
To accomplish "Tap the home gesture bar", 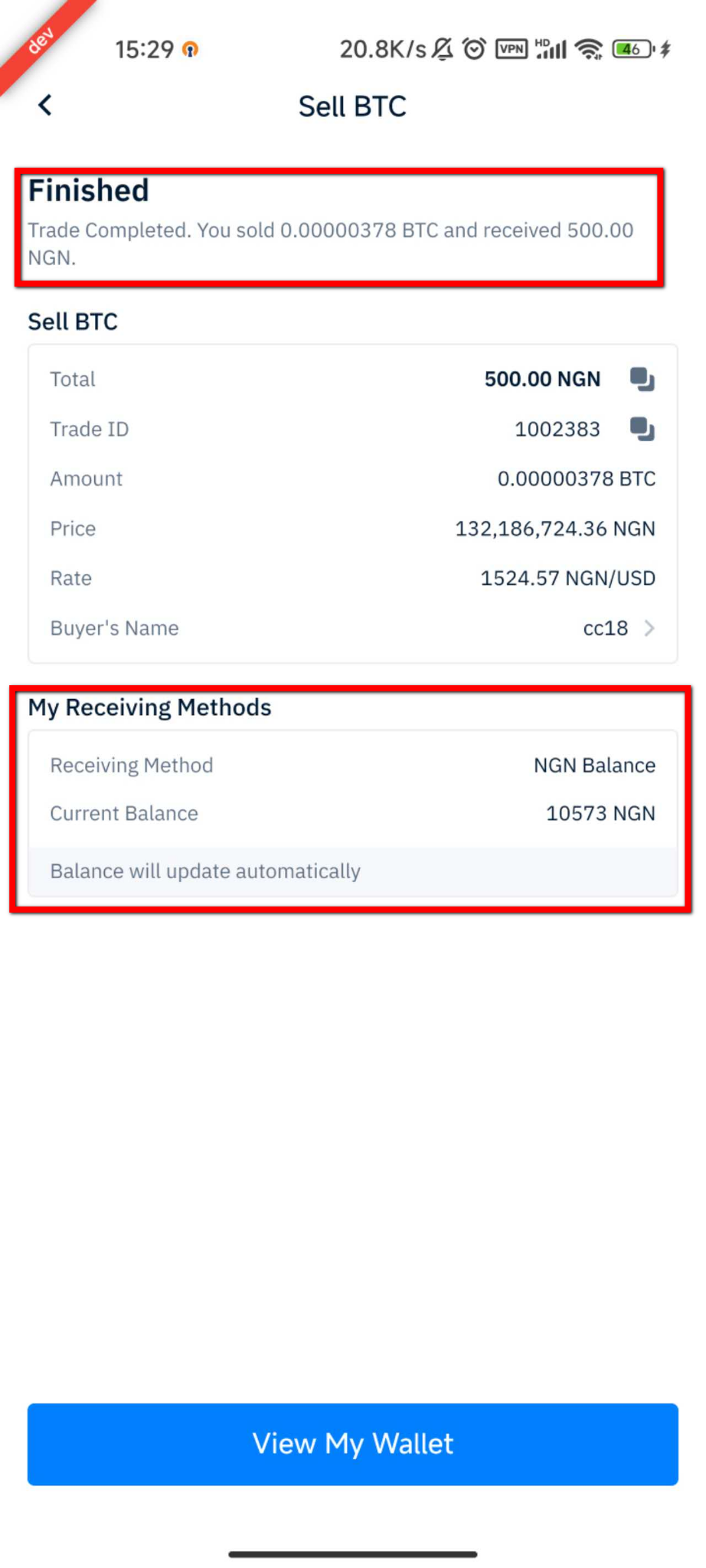I will click(x=353, y=1554).
